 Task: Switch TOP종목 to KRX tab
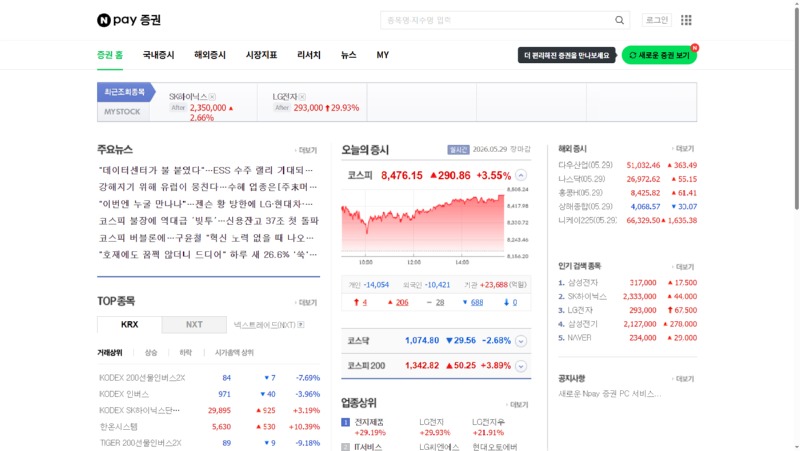coord(130,324)
